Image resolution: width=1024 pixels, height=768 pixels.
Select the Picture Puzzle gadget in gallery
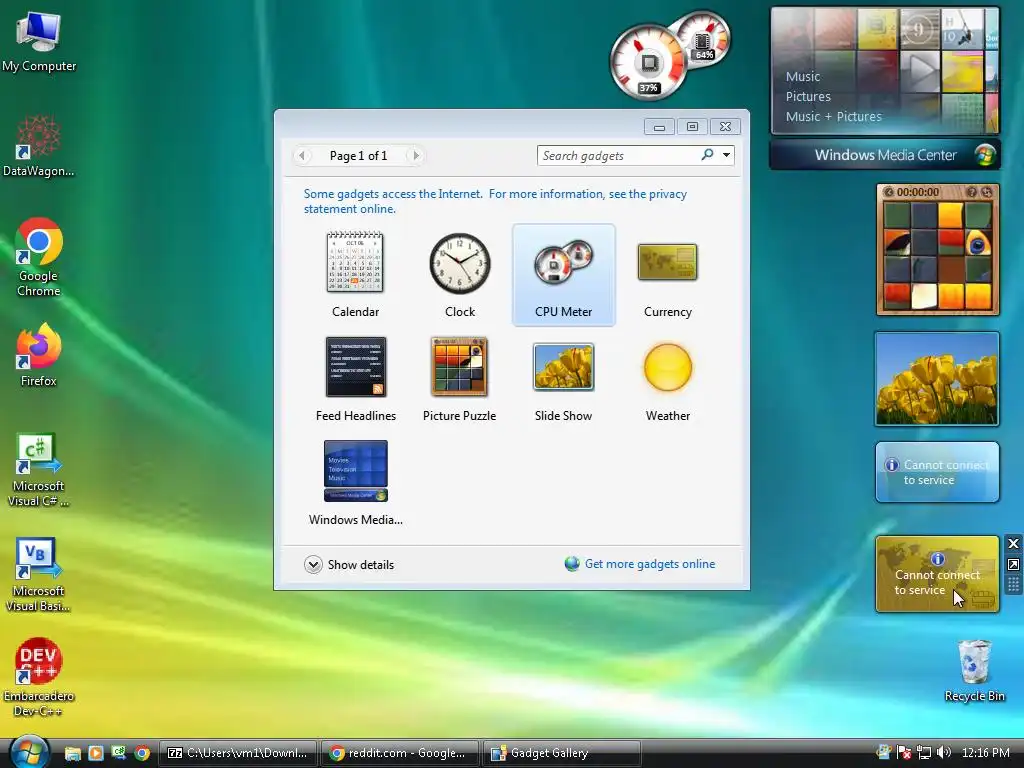point(460,378)
